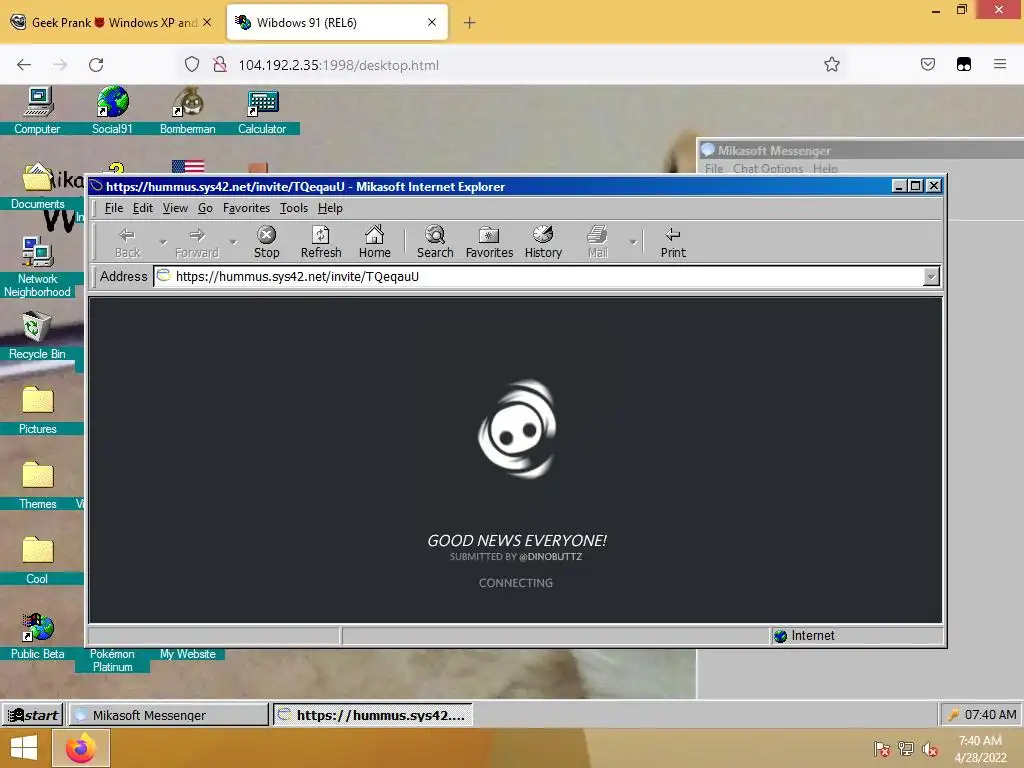This screenshot has height=768, width=1024.
Task: Open the Search toolbar icon
Action: [435, 242]
